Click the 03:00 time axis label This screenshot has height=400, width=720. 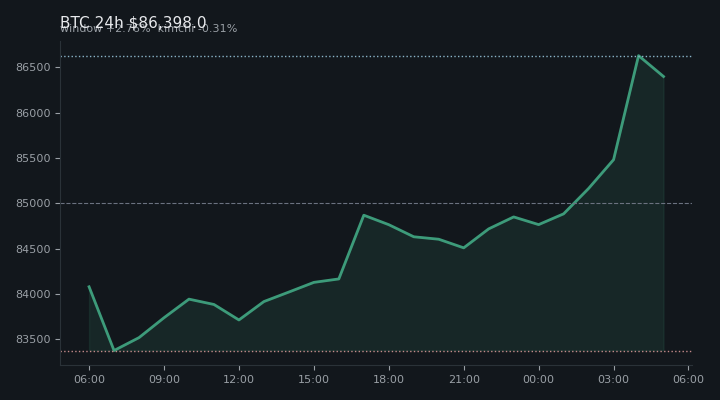(614, 379)
